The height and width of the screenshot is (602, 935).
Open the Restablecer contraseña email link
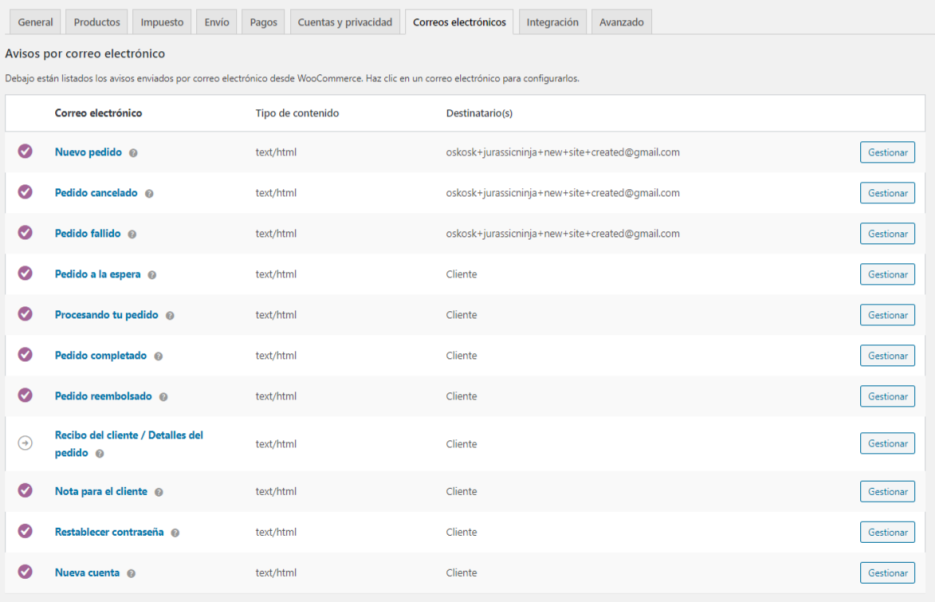tap(109, 532)
